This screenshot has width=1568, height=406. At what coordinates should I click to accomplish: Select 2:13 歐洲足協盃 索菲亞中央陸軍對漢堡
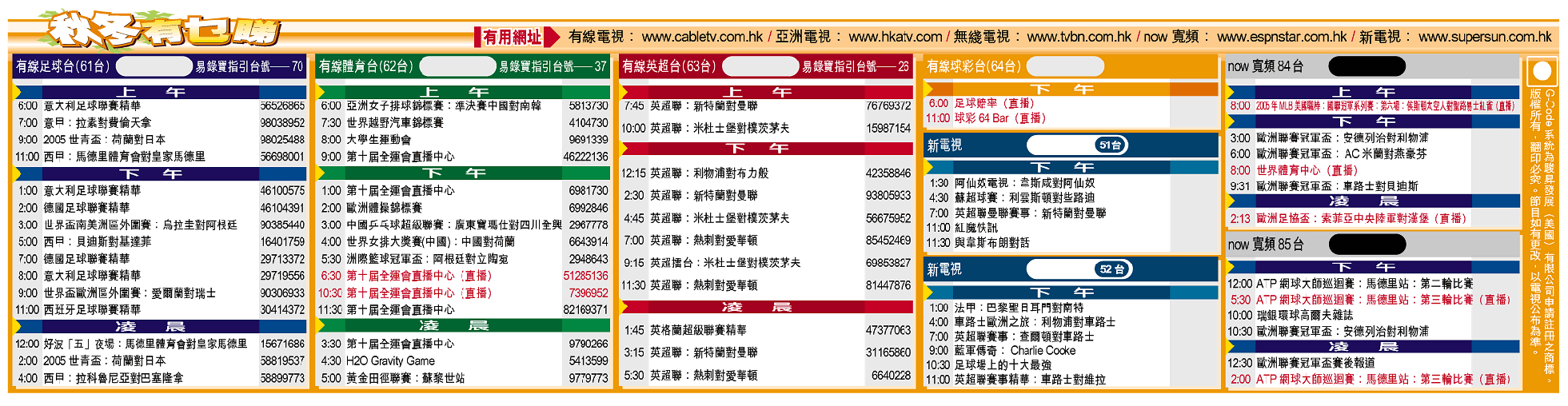click(x=1348, y=218)
